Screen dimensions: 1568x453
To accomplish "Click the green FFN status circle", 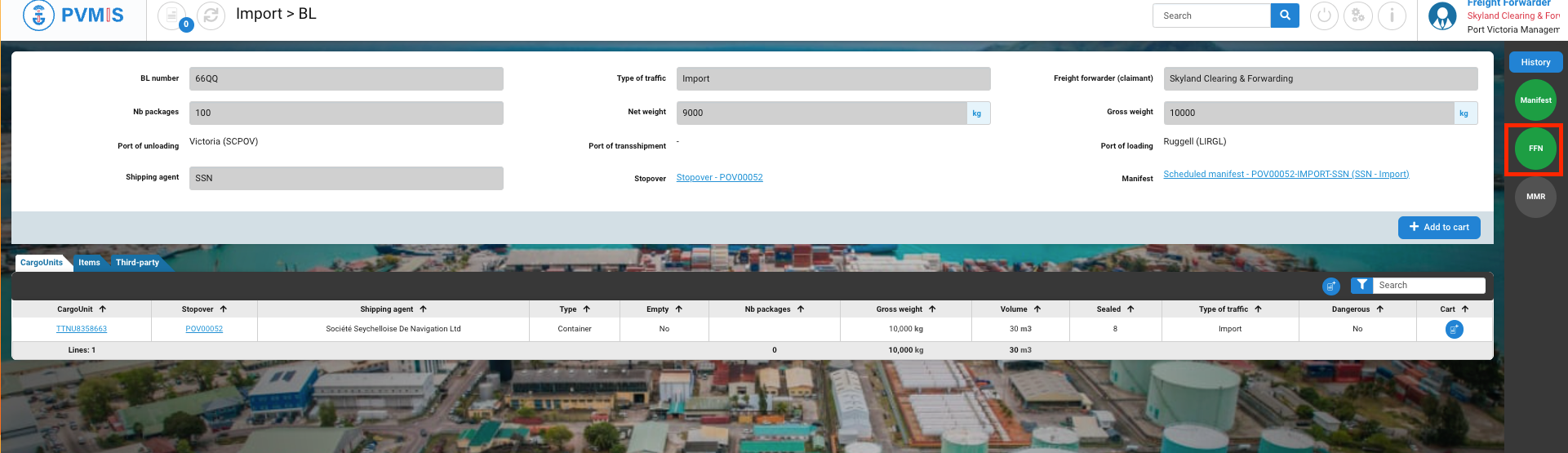I will (x=1535, y=149).
